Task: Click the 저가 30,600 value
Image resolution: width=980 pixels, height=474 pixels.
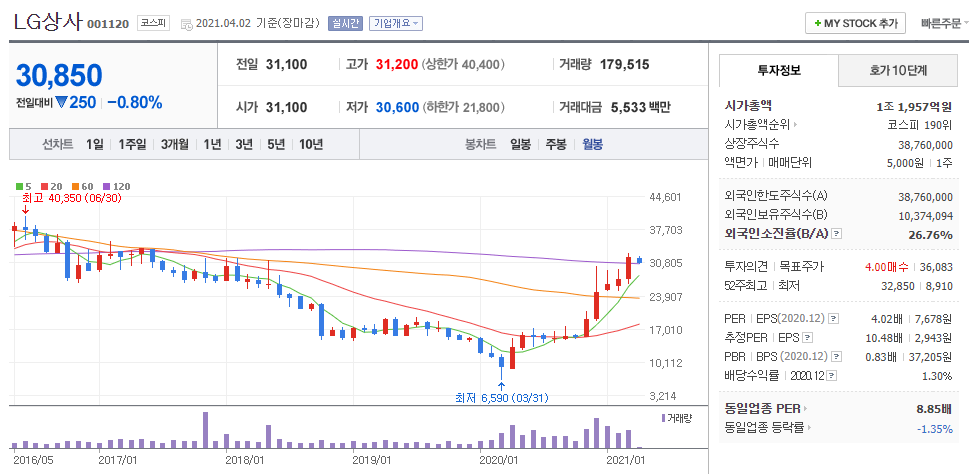Action: (x=398, y=108)
